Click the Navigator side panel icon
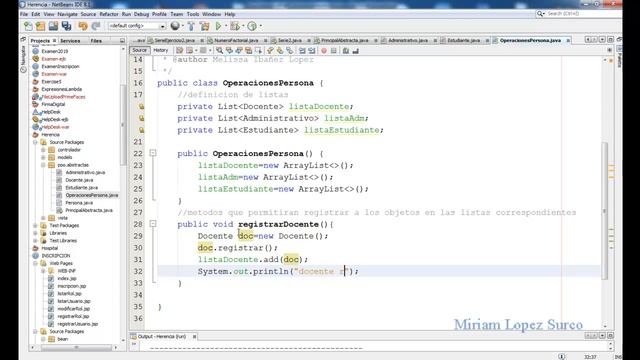Screen dimensions: 640x360 [x=23, y=59]
